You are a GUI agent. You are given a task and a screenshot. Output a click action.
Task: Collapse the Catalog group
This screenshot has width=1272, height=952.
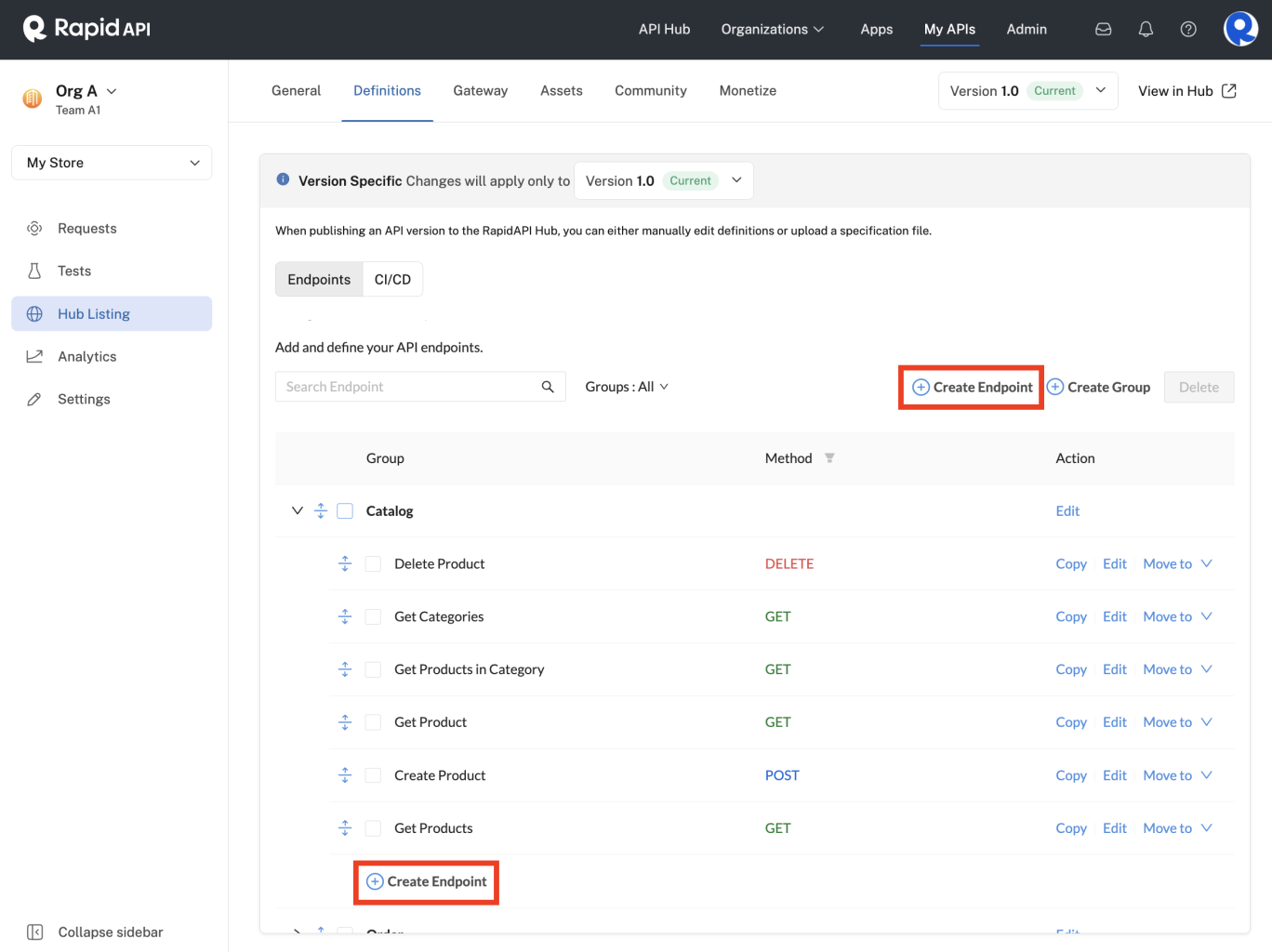(x=298, y=511)
